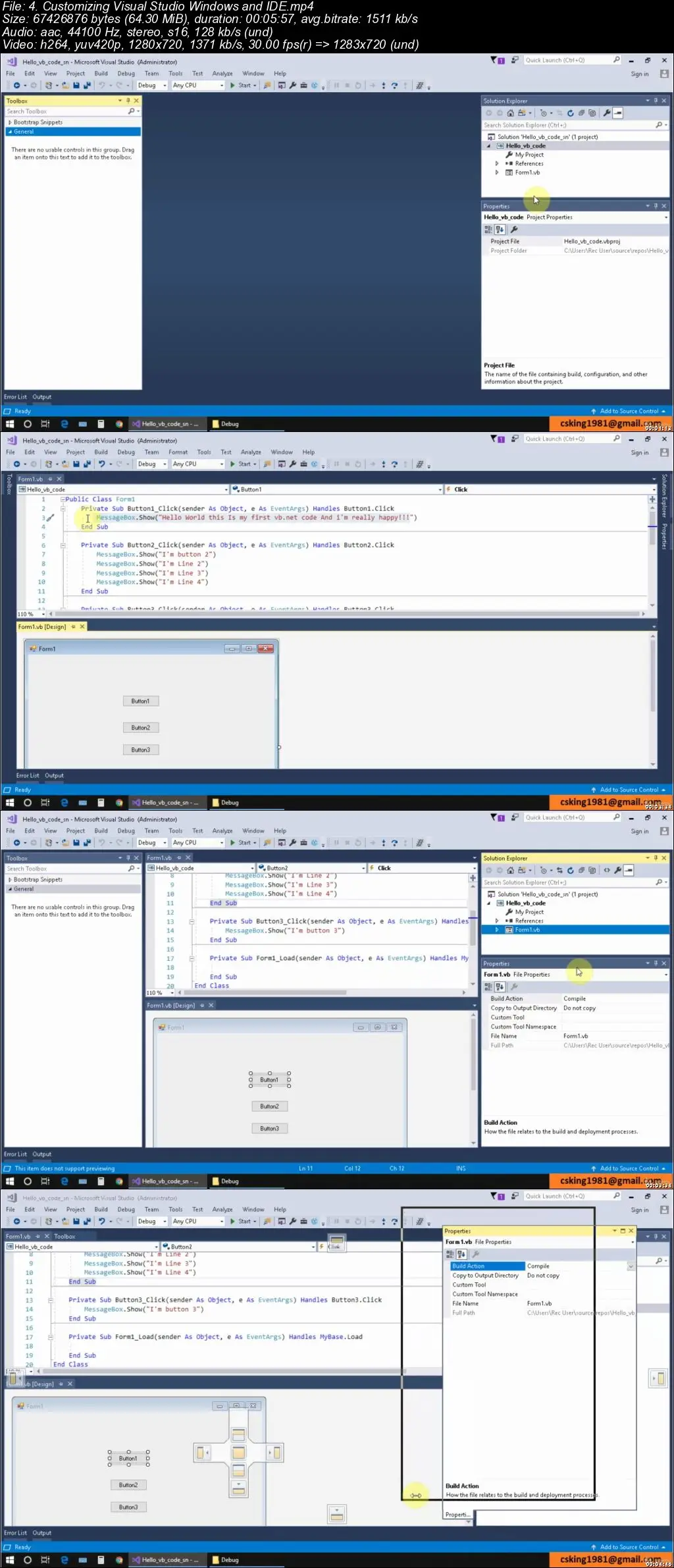This screenshot has width=674, height=1568.
Task: Expand Bootstrap Snippets group in first frame's Toolbox
Action: pos(10,122)
